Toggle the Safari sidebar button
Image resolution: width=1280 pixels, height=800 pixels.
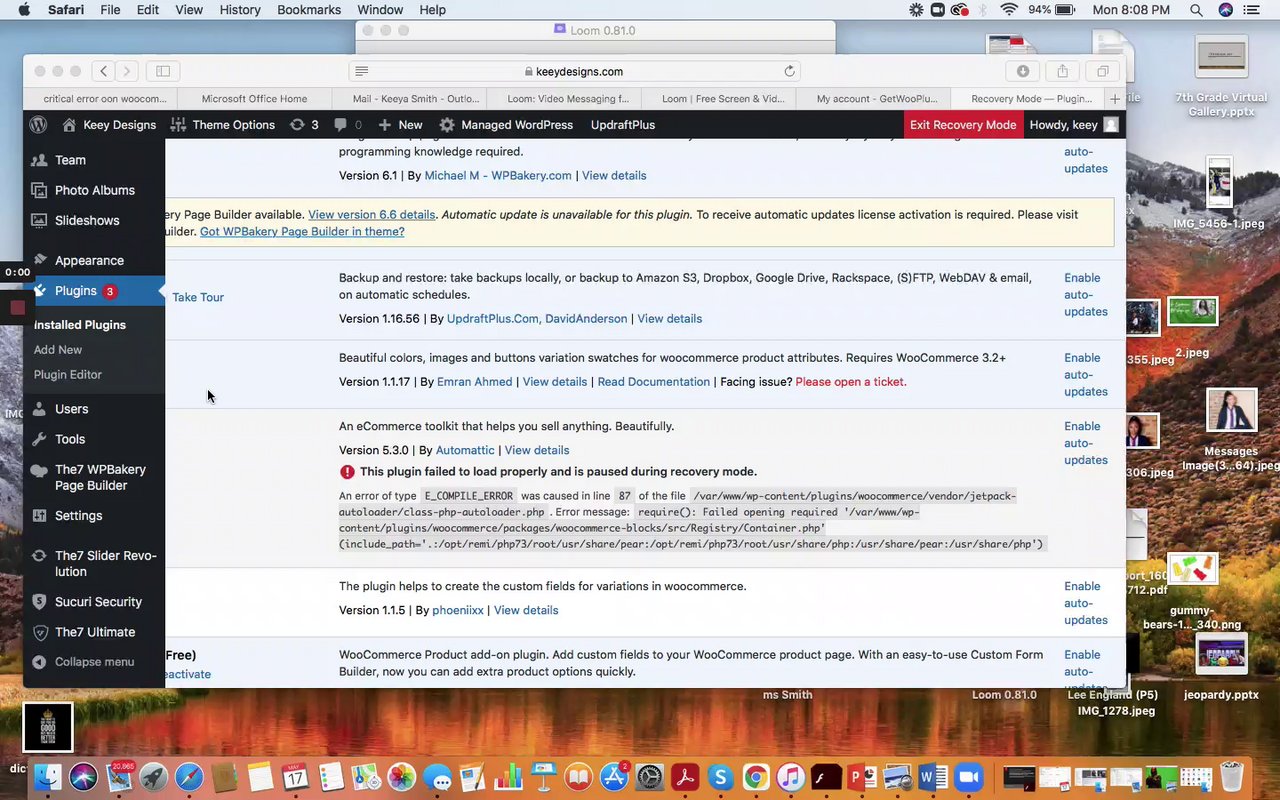pos(163,71)
